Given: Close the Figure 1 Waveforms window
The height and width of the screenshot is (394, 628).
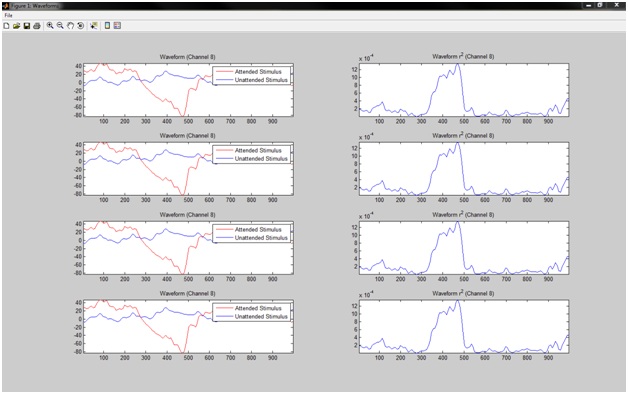Looking at the screenshot, I should tap(616, 6).
